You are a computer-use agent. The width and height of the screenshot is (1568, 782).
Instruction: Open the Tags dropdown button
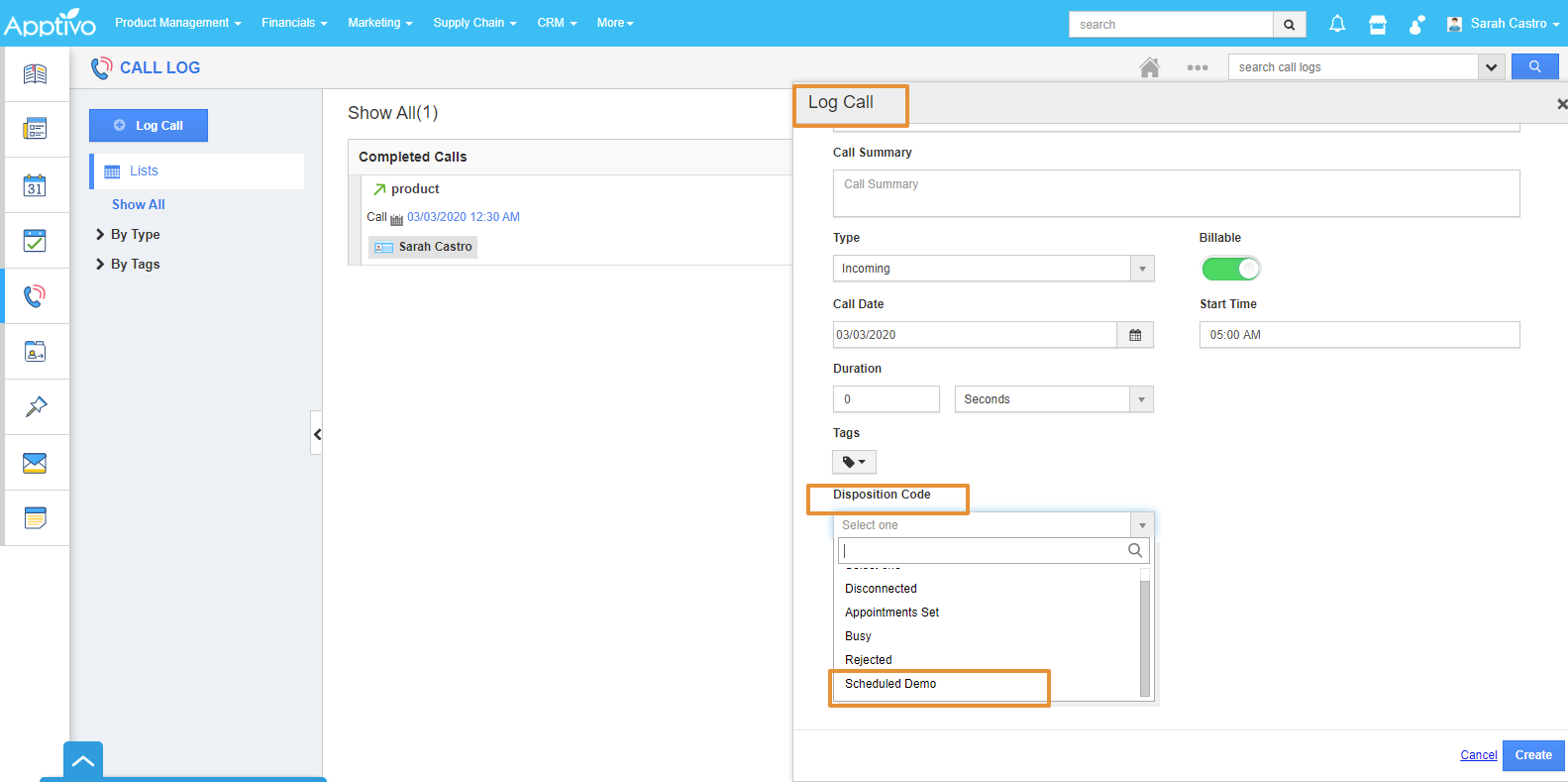854,462
